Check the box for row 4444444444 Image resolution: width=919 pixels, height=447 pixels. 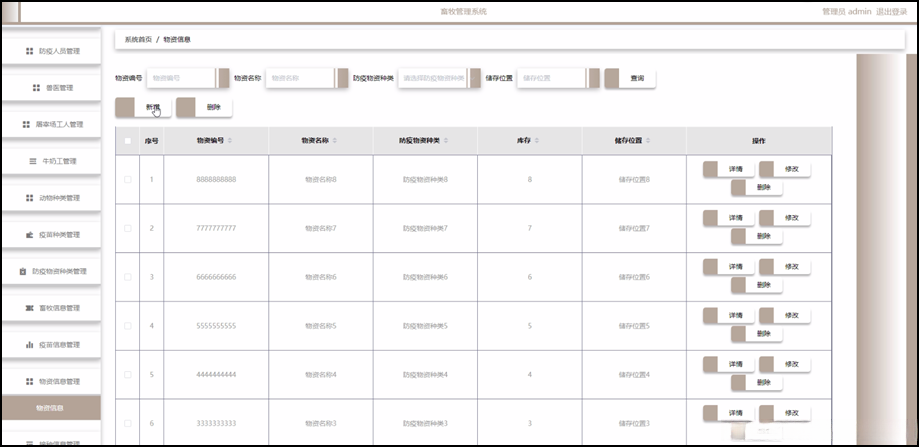point(128,374)
